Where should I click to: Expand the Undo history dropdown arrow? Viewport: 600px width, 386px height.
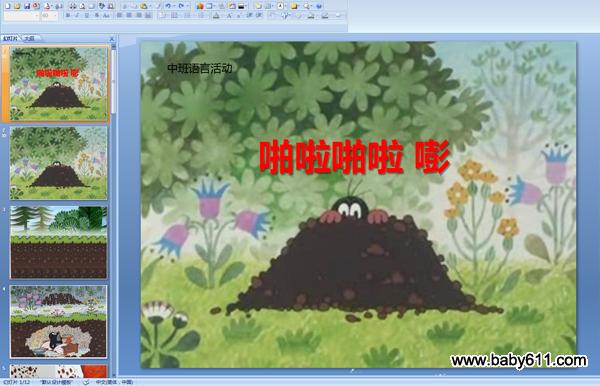point(174,6)
